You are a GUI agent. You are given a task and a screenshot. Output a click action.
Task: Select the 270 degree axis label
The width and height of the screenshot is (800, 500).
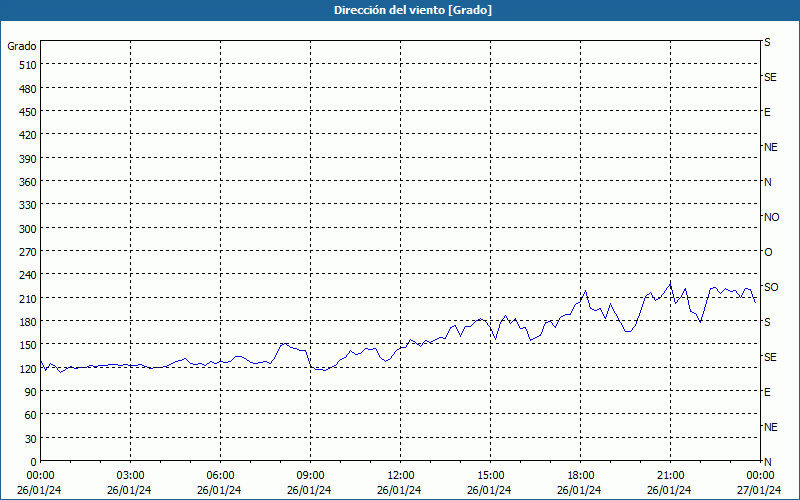pyautogui.click(x=29, y=252)
